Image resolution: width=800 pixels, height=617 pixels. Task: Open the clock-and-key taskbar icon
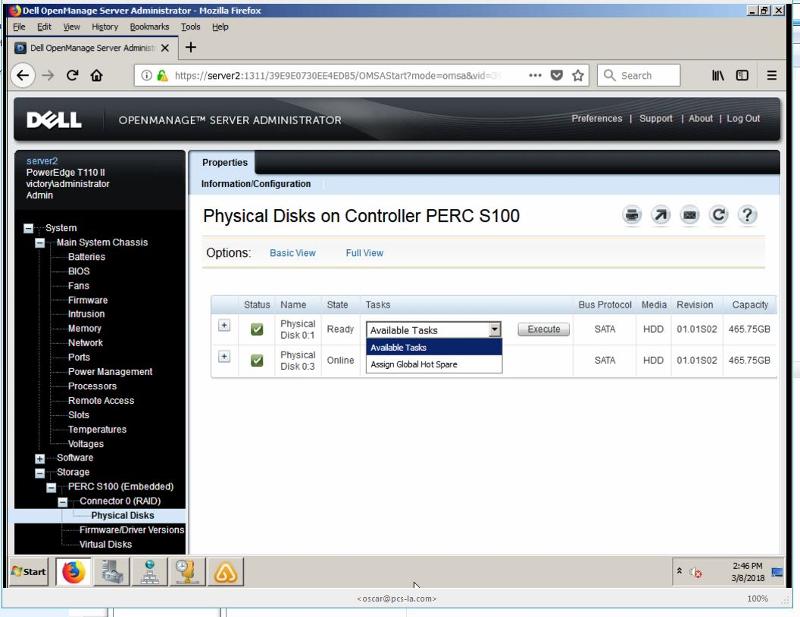coord(187,572)
